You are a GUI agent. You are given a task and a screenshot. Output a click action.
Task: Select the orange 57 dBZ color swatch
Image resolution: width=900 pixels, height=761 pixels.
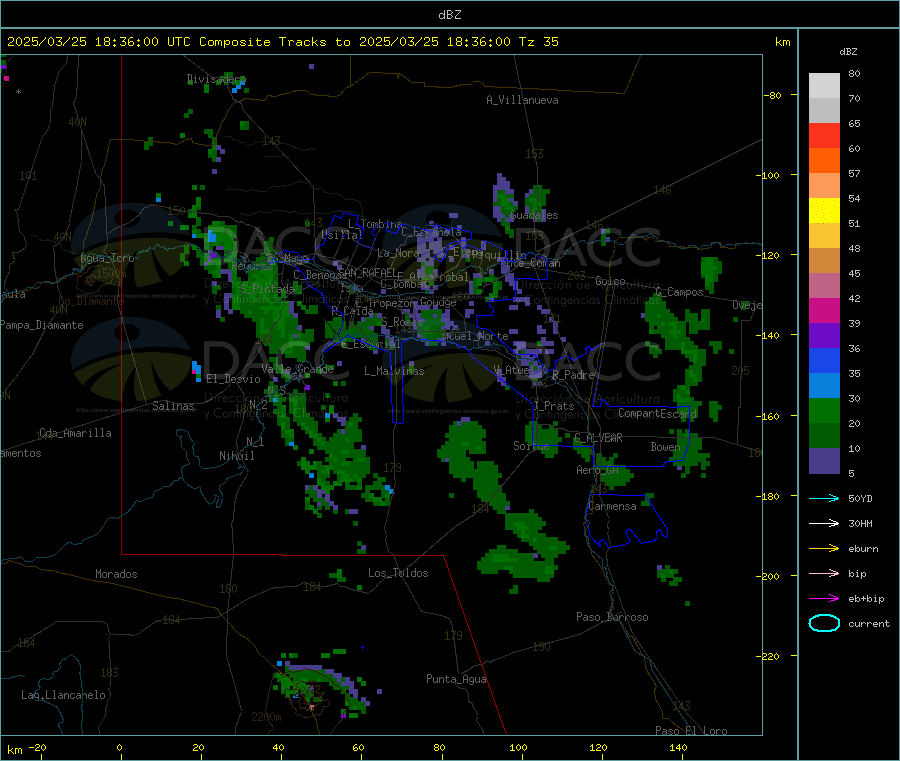point(824,161)
